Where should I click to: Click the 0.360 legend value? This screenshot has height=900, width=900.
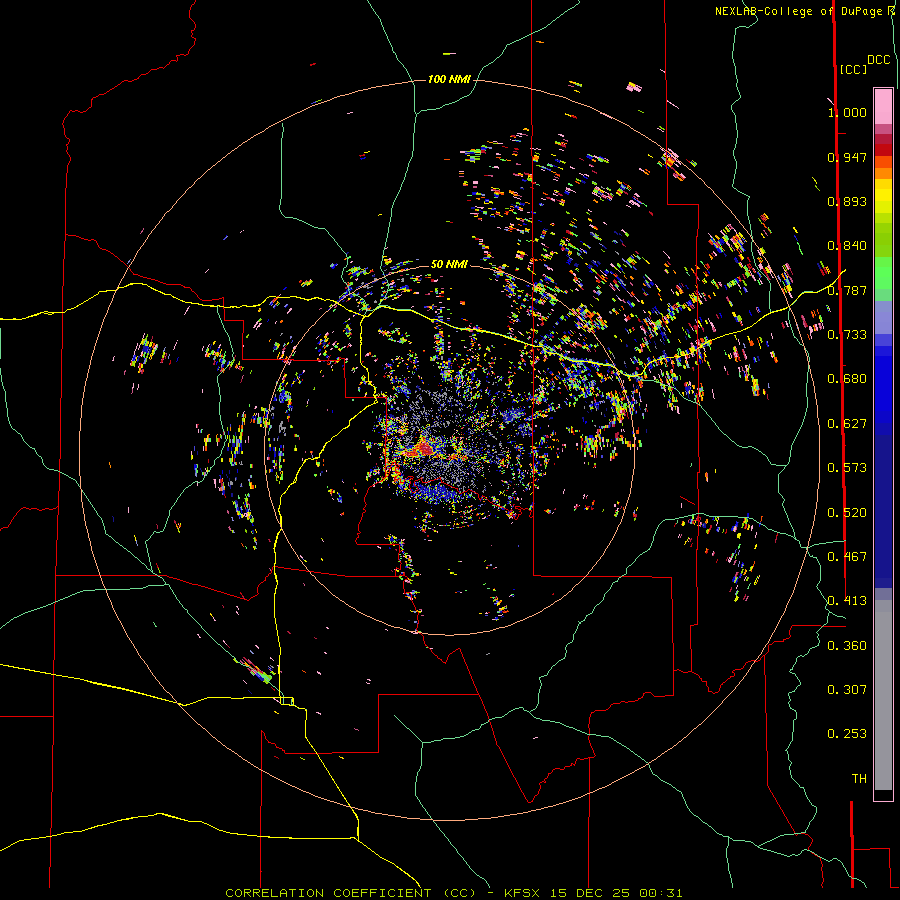(847, 646)
